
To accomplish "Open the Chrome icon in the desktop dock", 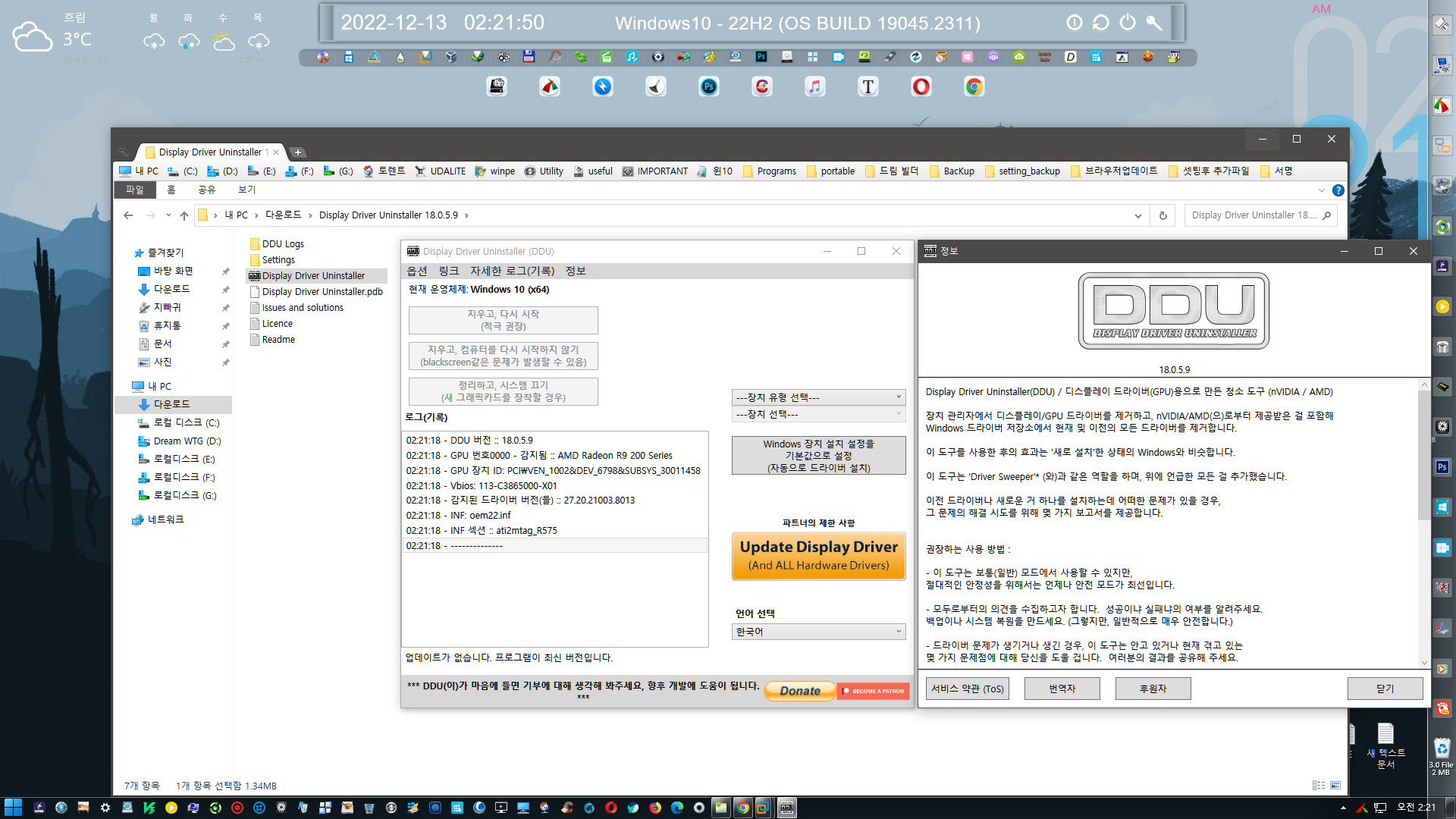I will click(974, 87).
